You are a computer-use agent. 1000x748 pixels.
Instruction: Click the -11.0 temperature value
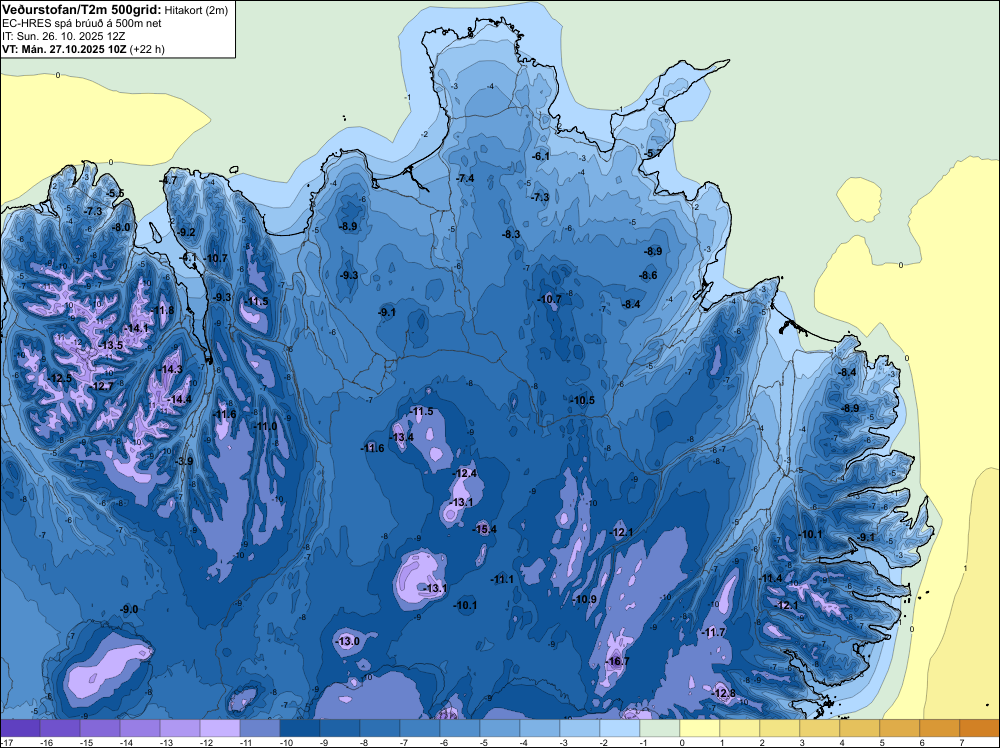tap(265, 426)
